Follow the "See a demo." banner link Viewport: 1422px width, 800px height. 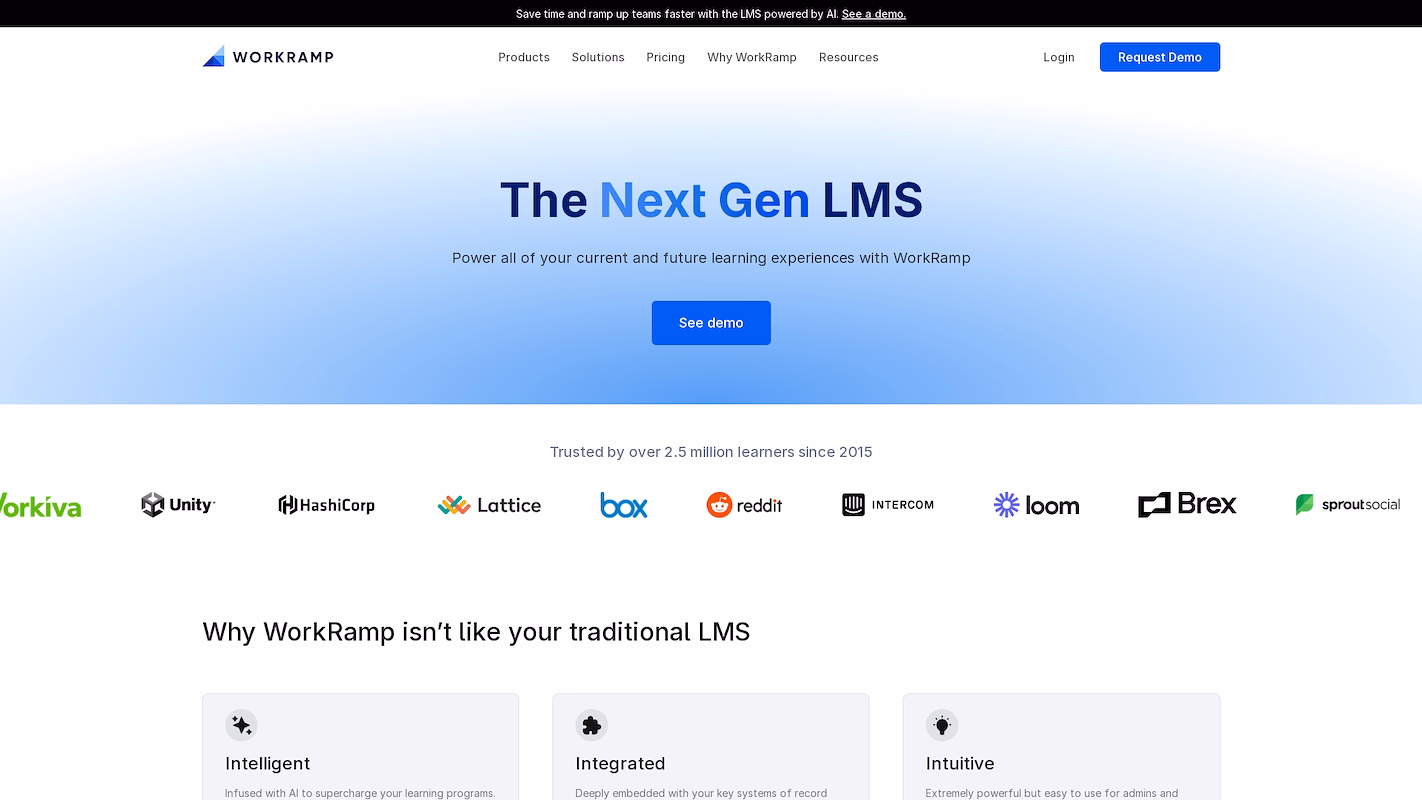click(874, 14)
